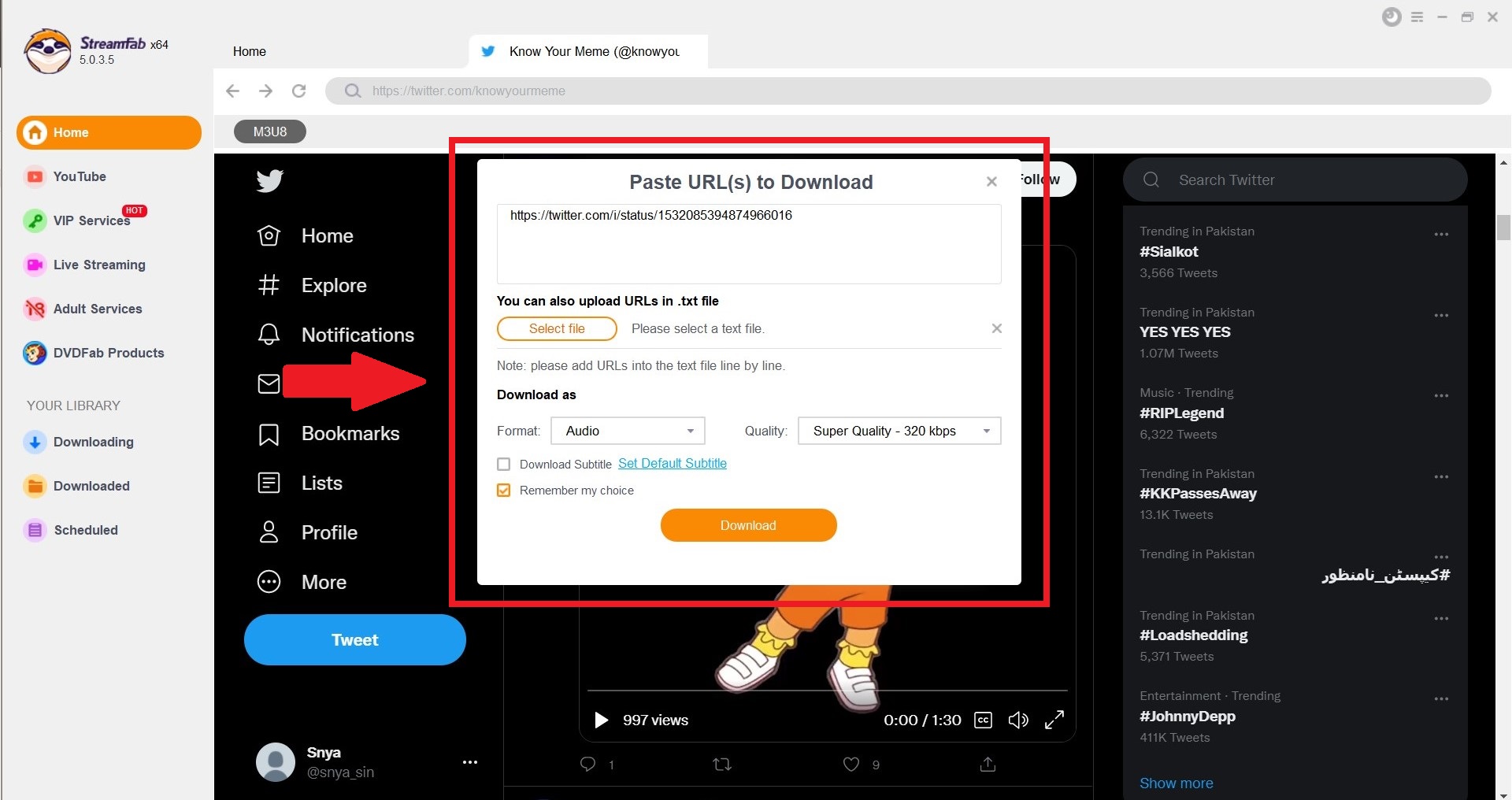Open Twitter Bookmarks
Screen dimensions: 1512x800
coord(328,434)
